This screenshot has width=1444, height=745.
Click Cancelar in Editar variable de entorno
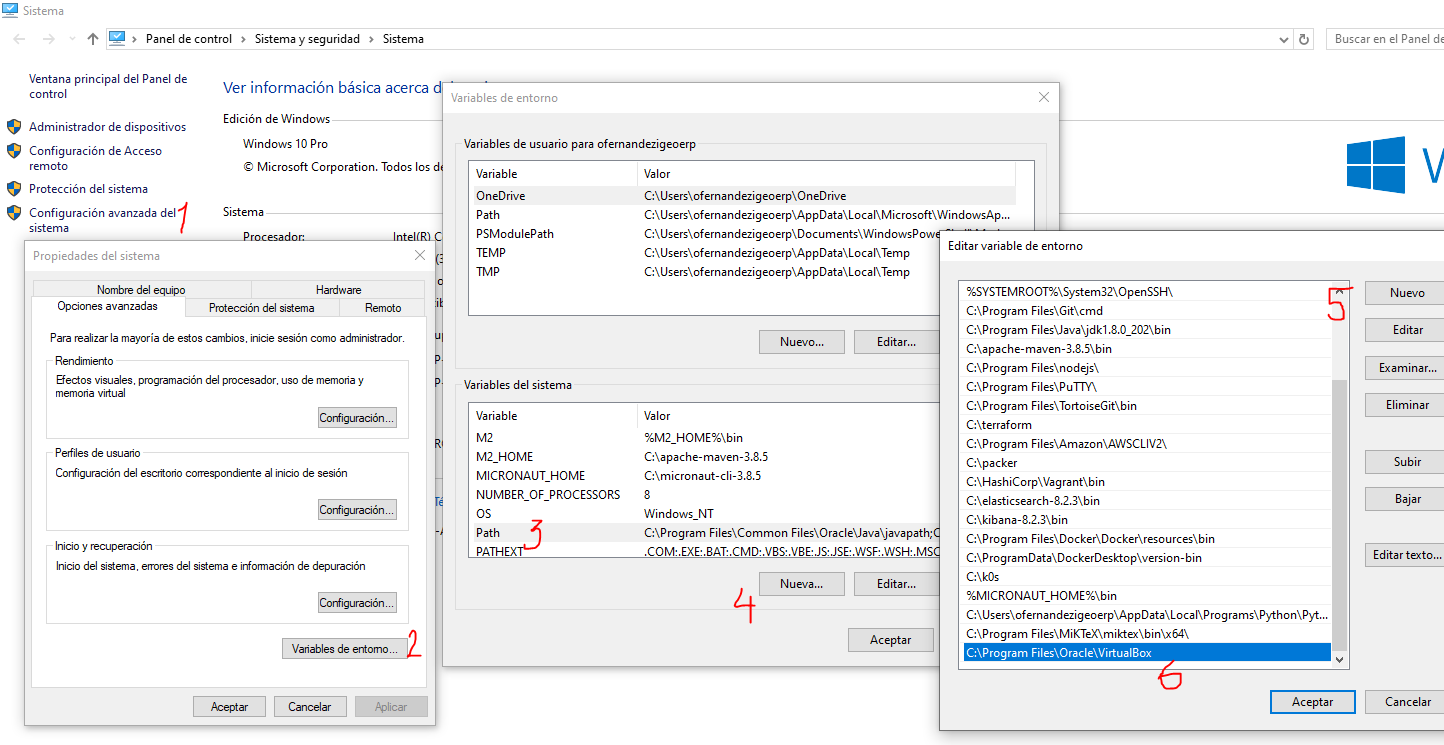coord(1407,702)
